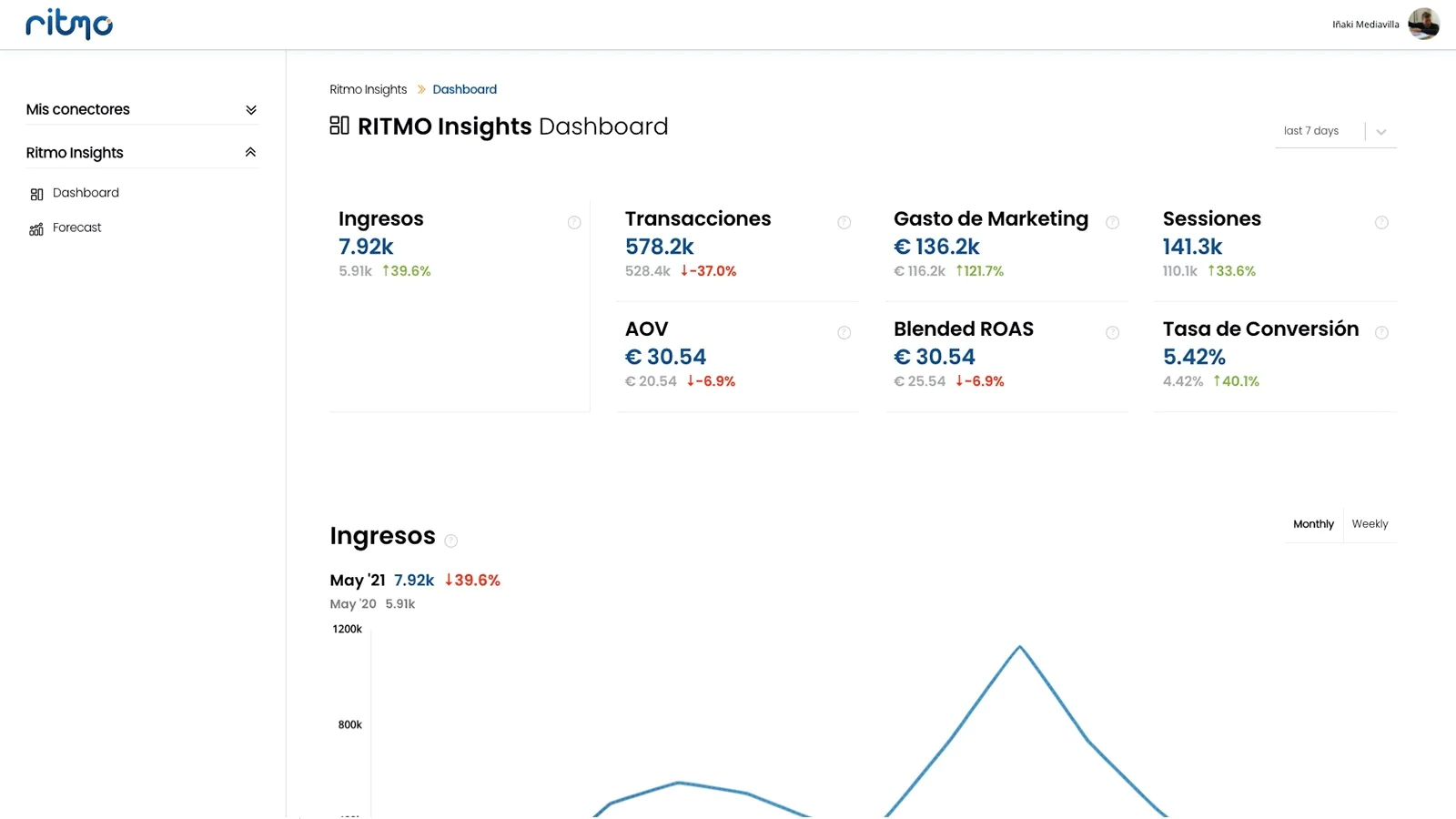
Task: Click help icon next to Ingresos chart title
Action: point(450,541)
